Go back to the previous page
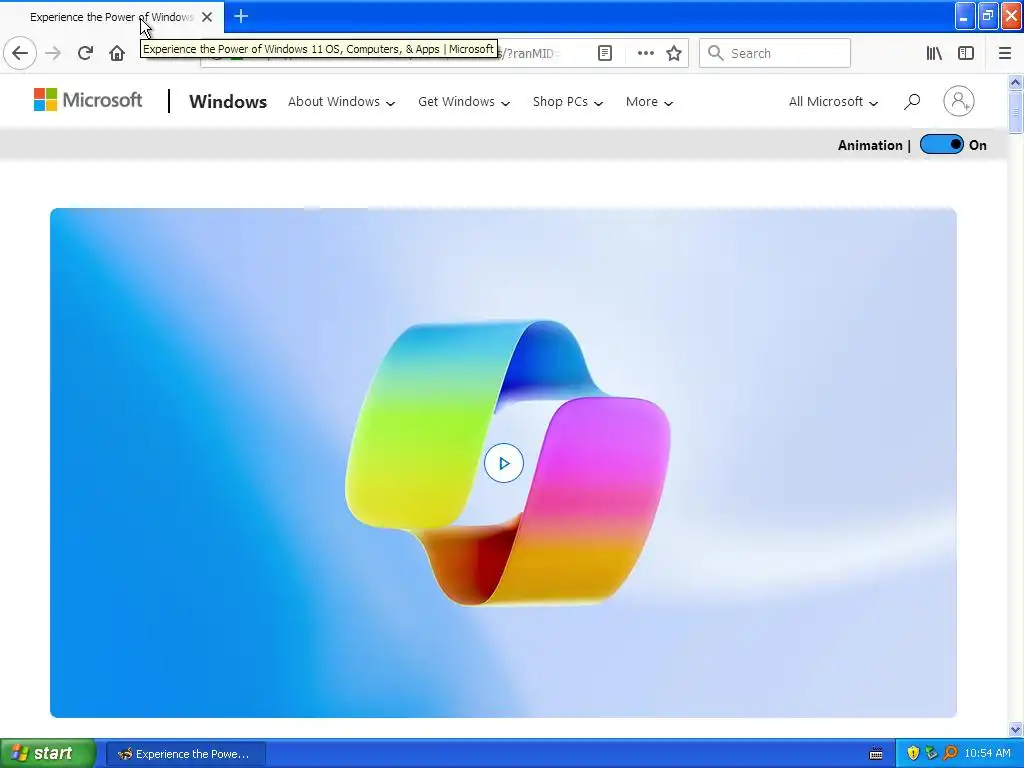The width and height of the screenshot is (1024, 768). point(20,53)
